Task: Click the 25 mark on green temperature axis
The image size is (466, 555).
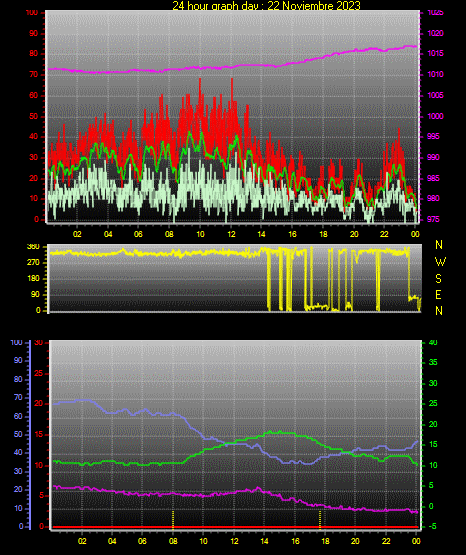Action: point(433,404)
